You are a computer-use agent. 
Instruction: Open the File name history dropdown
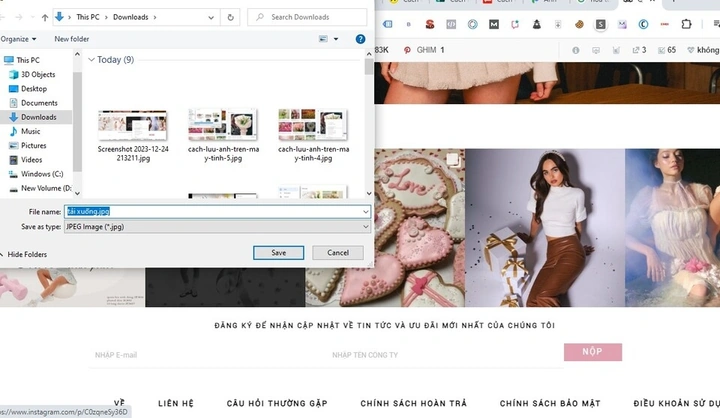pos(366,211)
